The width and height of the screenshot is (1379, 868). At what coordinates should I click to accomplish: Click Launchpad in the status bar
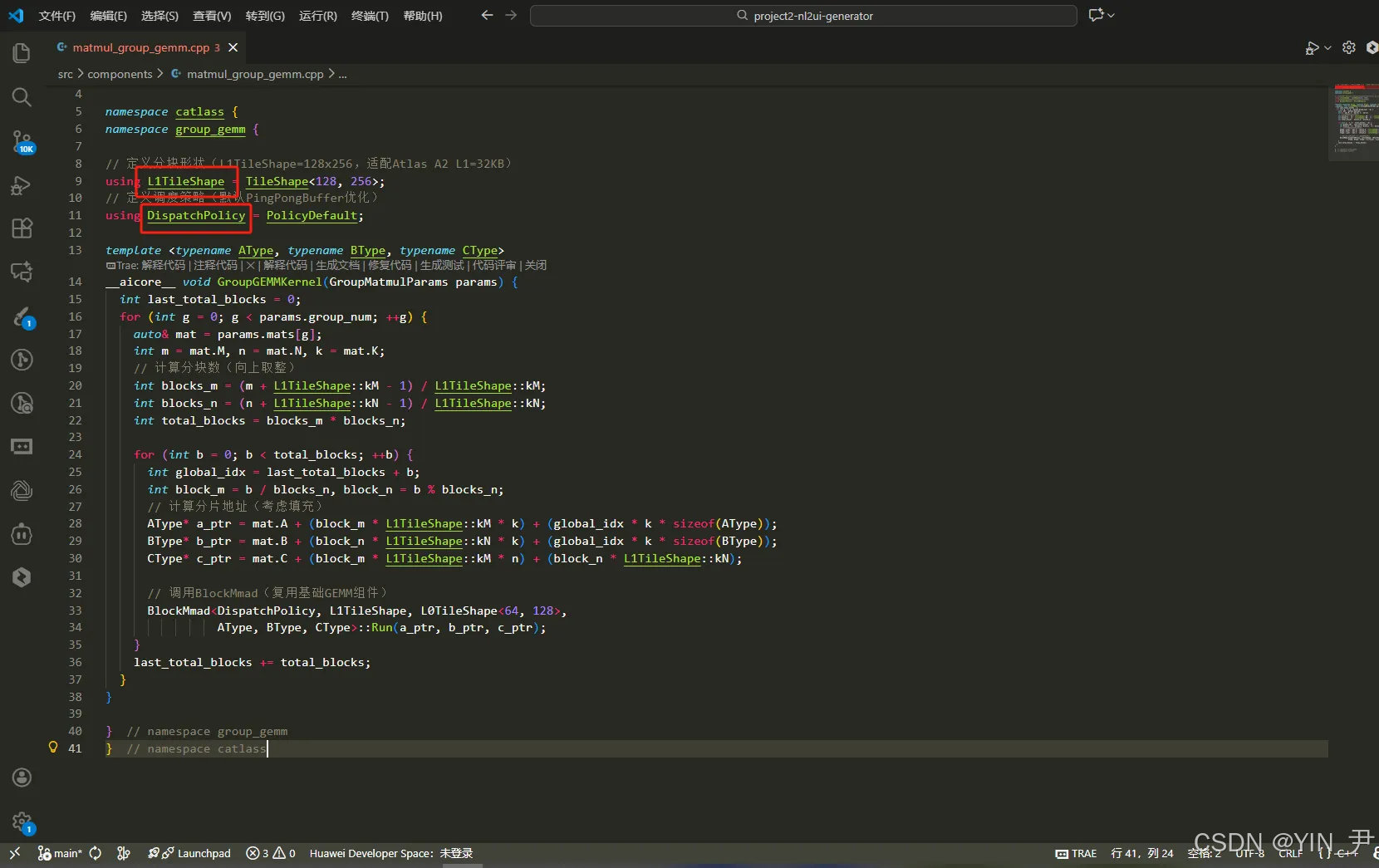pos(189,853)
